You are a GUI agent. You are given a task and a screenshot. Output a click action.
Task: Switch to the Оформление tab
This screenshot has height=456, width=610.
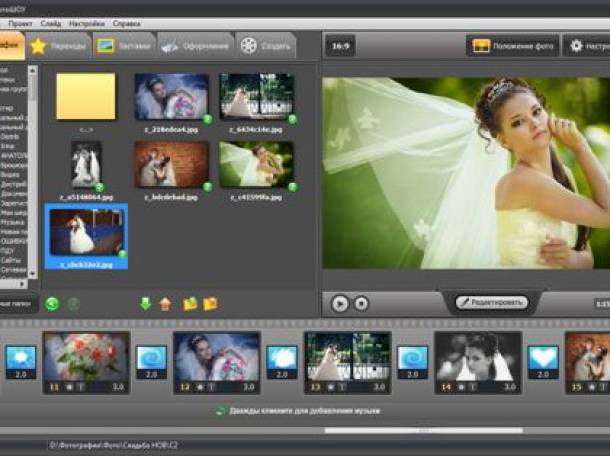tap(196, 46)
